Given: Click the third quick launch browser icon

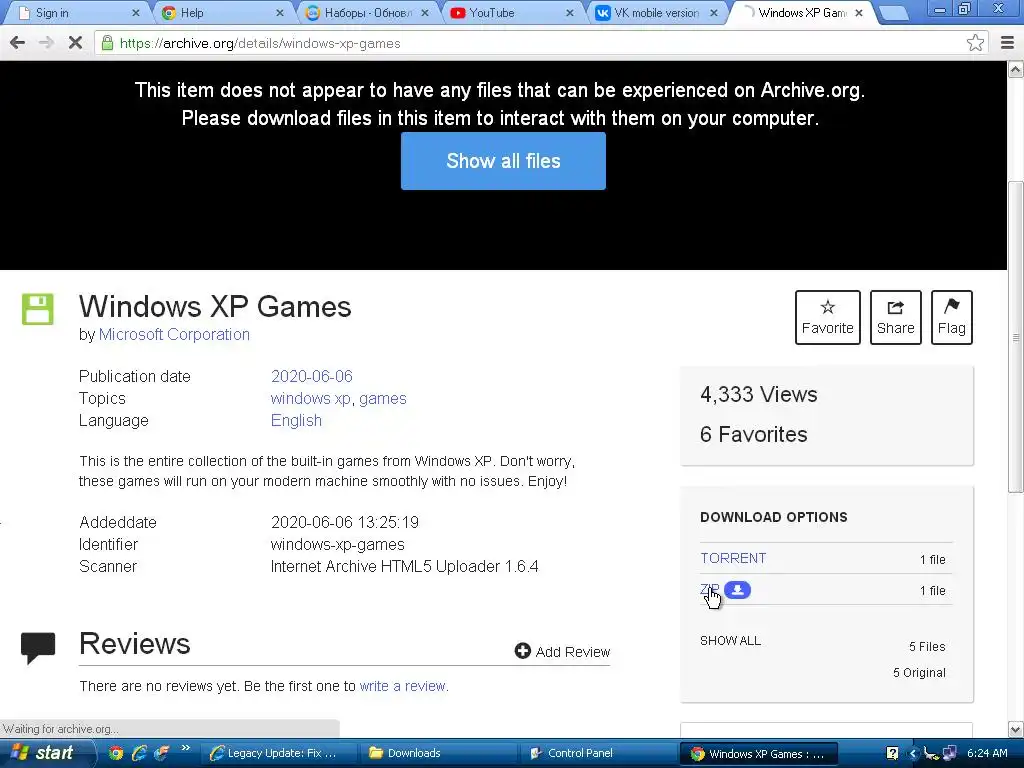Looking at the screenshot, I should (x=161, y=753).
